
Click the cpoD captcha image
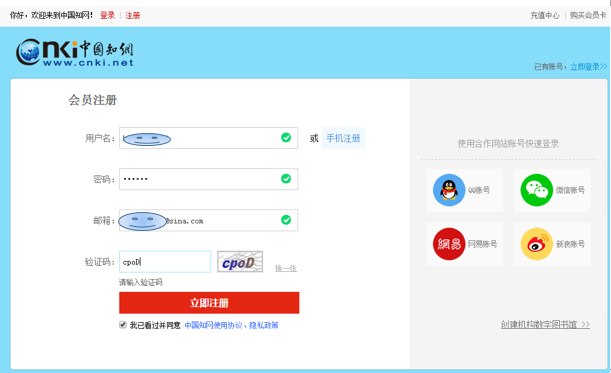click(240, 262)
